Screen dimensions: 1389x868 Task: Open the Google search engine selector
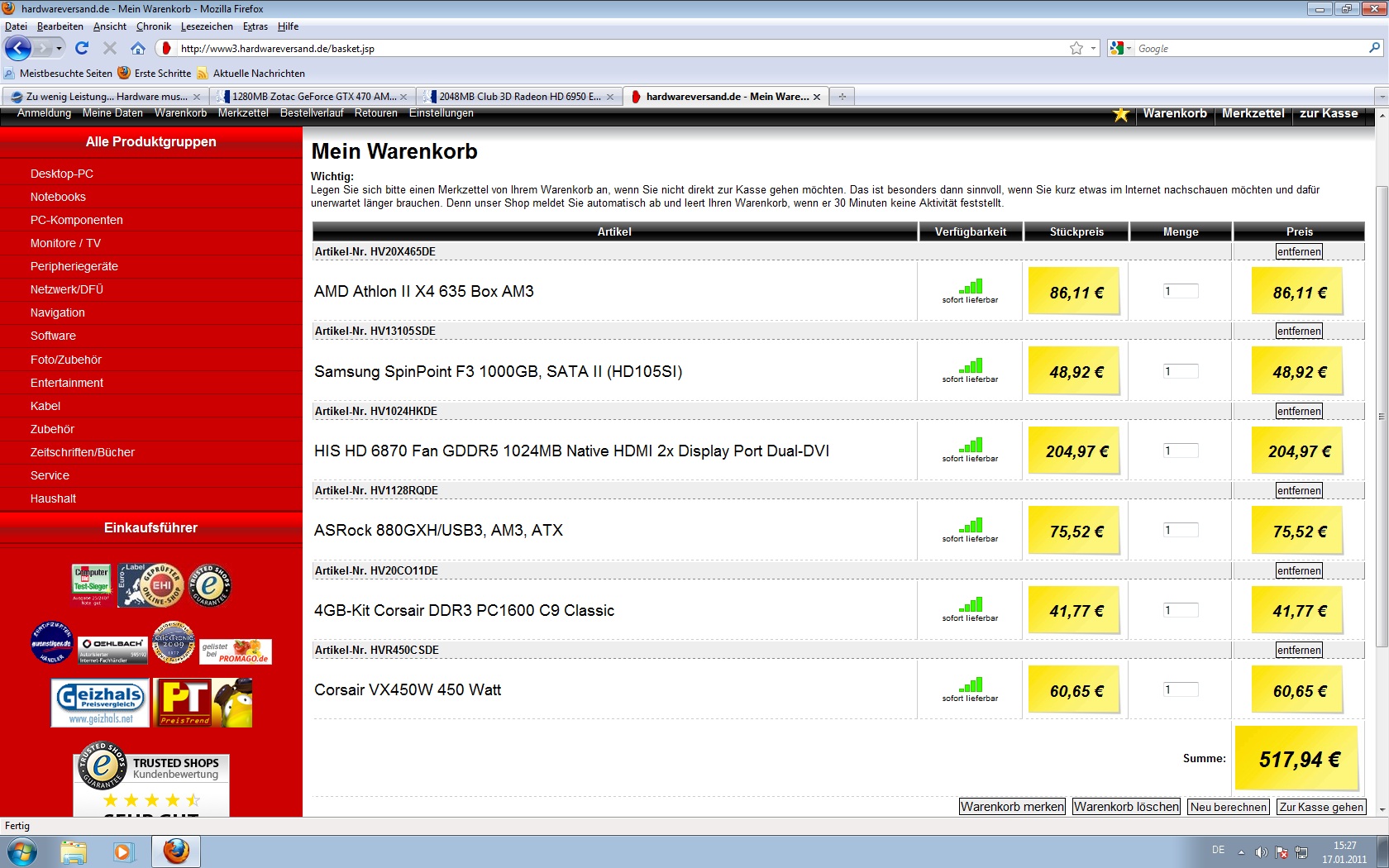(x=1120, y=49)
